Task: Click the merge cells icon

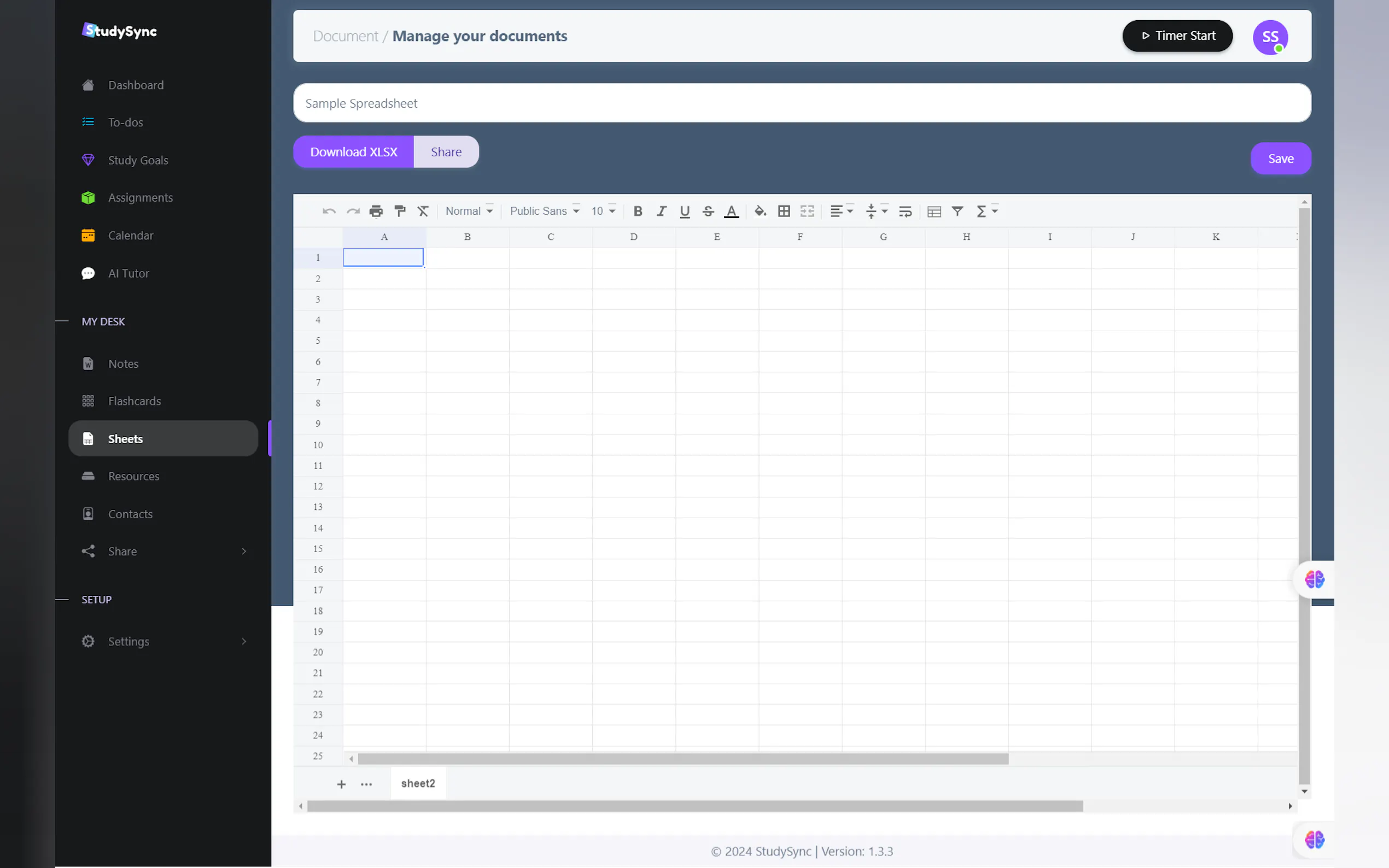Action: tap(807, 211)
